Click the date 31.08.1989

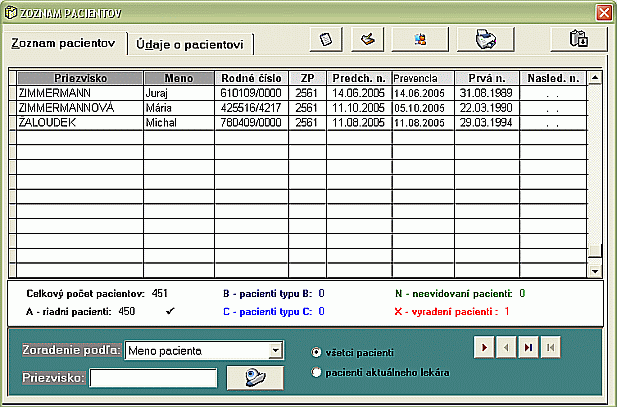click(x=486, y=93)
